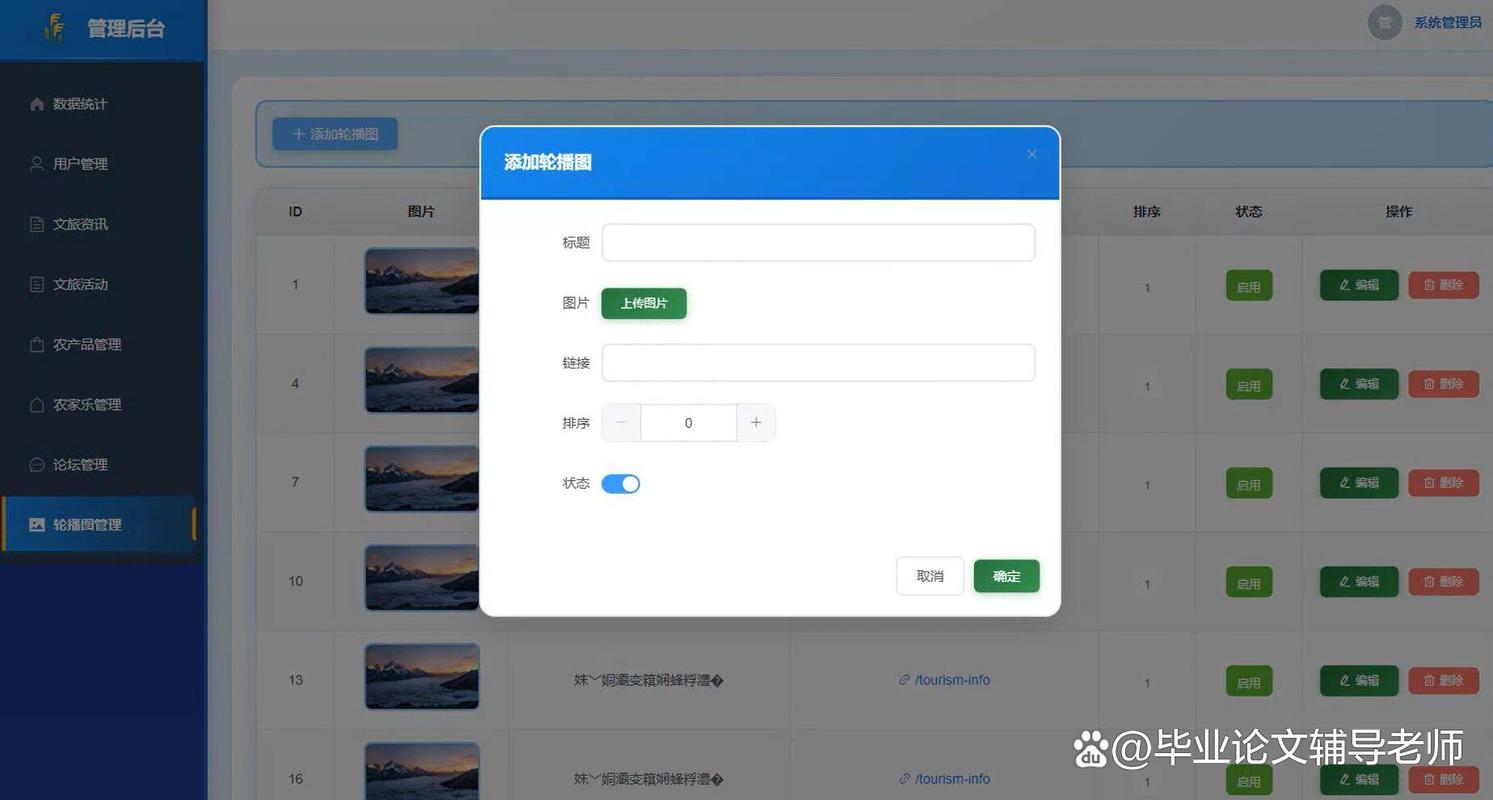Confirm with the 确定 button

(x=1007, y=576)
